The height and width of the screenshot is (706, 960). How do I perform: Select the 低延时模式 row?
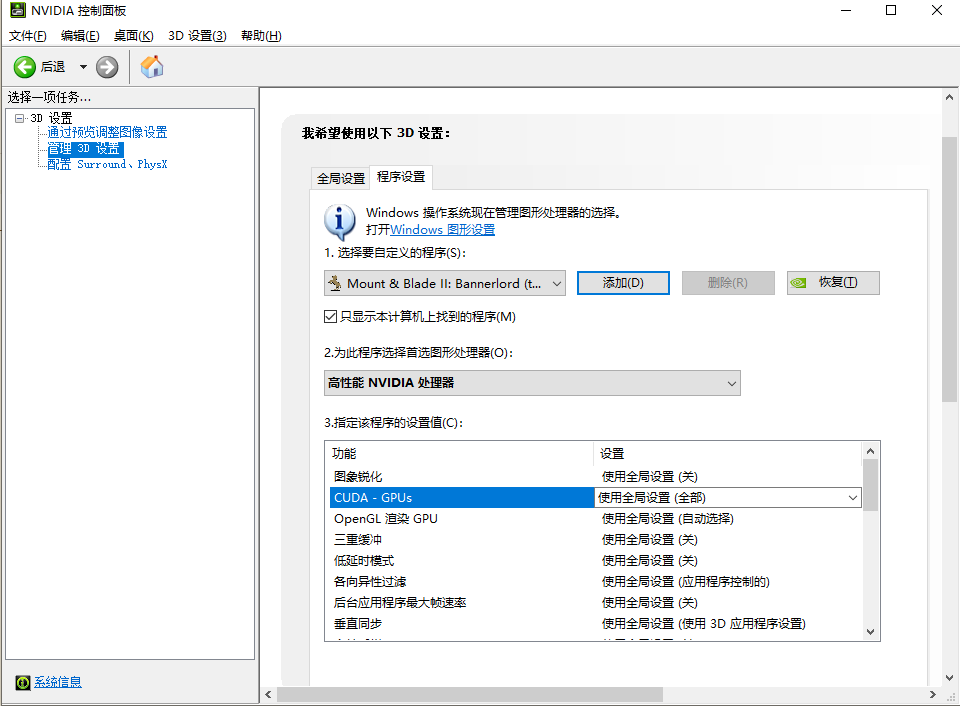pos(594,560)
